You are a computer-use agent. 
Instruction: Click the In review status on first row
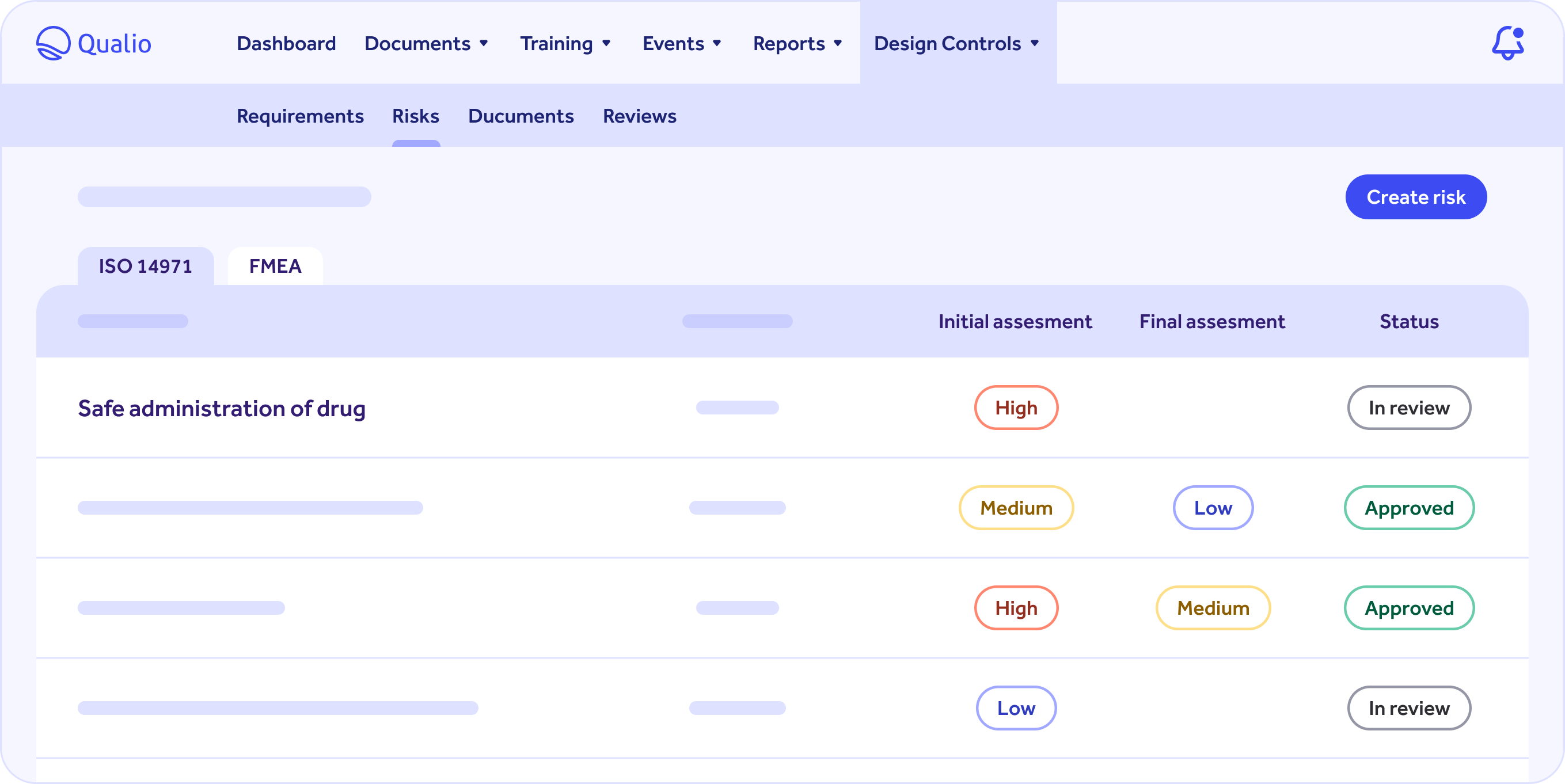pyautogui.click(x=1409, y=408)
